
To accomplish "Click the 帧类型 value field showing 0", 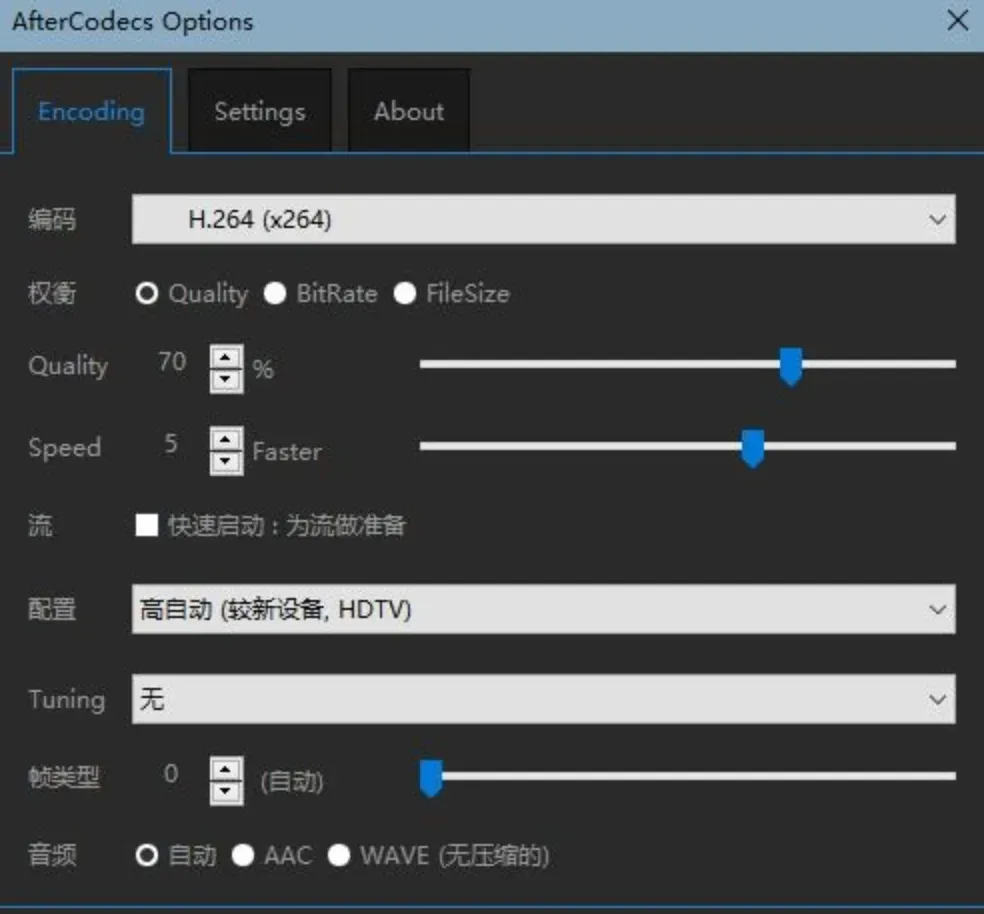I will (171, 773).
